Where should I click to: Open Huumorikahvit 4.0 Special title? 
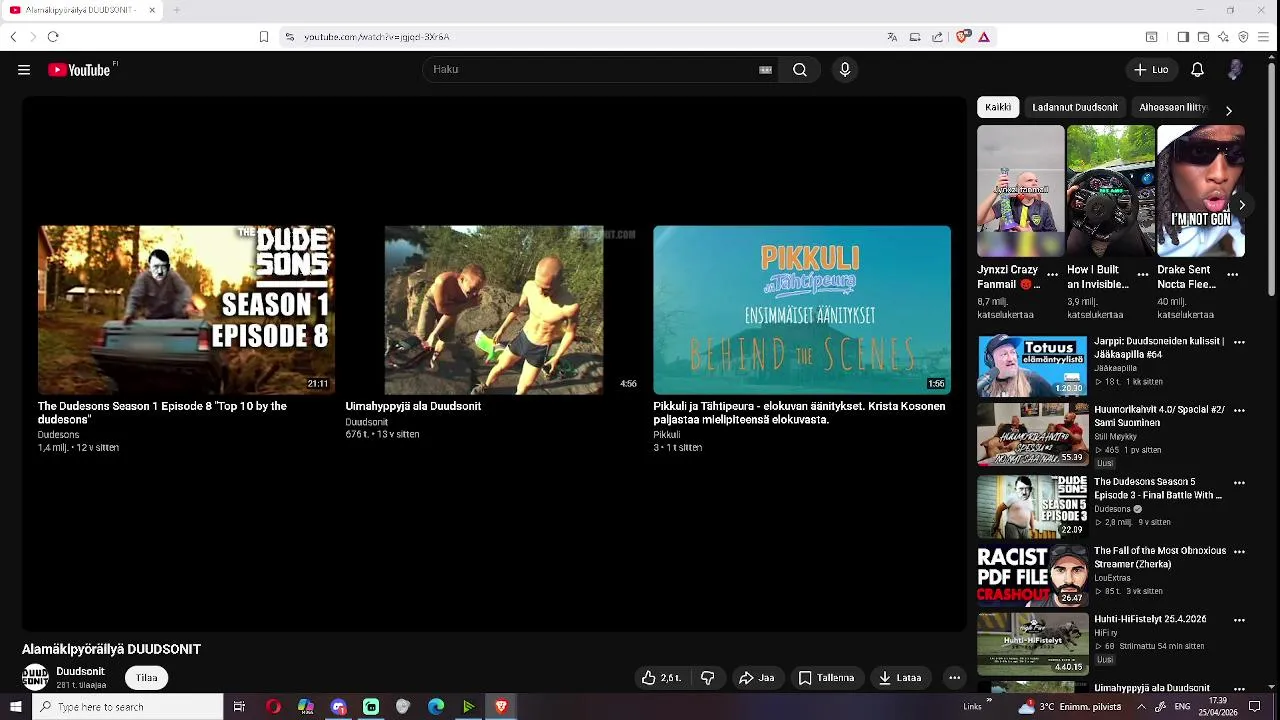point(1160,416)
